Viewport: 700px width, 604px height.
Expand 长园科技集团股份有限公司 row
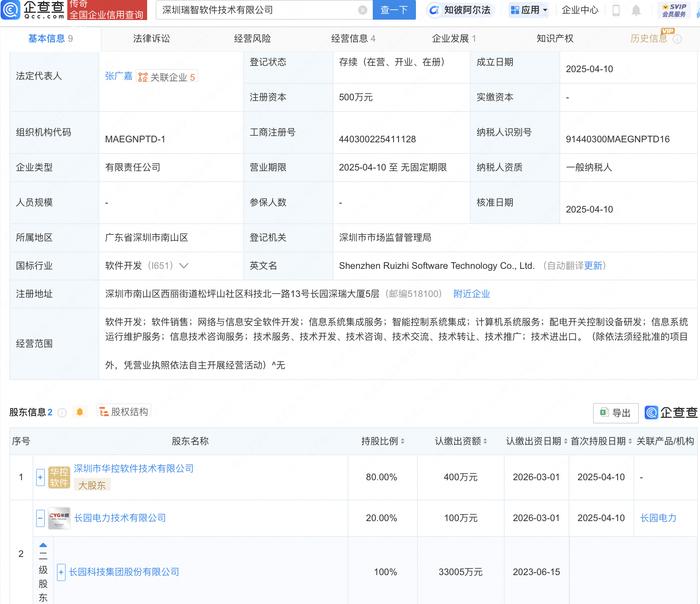point(61,572)
